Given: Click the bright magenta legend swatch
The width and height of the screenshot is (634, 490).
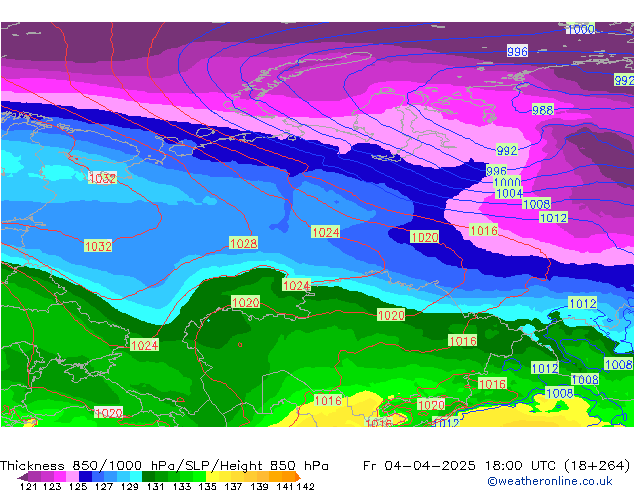Looking at the screenshot, I should pos(60,477).
